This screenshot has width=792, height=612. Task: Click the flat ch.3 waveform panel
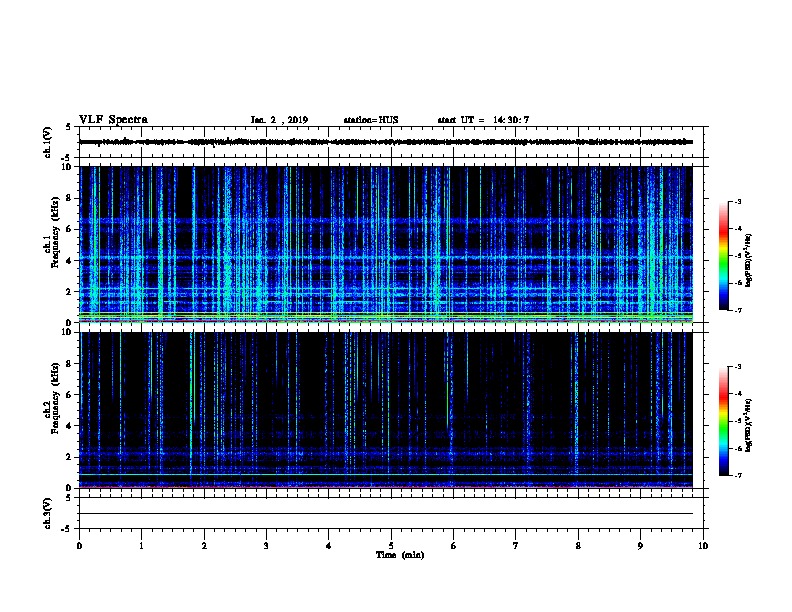(391, 513)
